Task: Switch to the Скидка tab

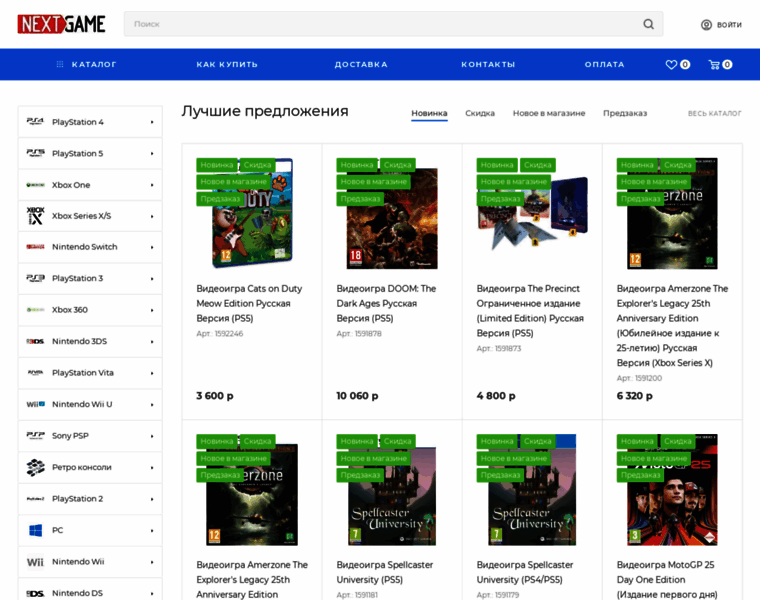Action: pyautogui.click(x=480, y=113)
